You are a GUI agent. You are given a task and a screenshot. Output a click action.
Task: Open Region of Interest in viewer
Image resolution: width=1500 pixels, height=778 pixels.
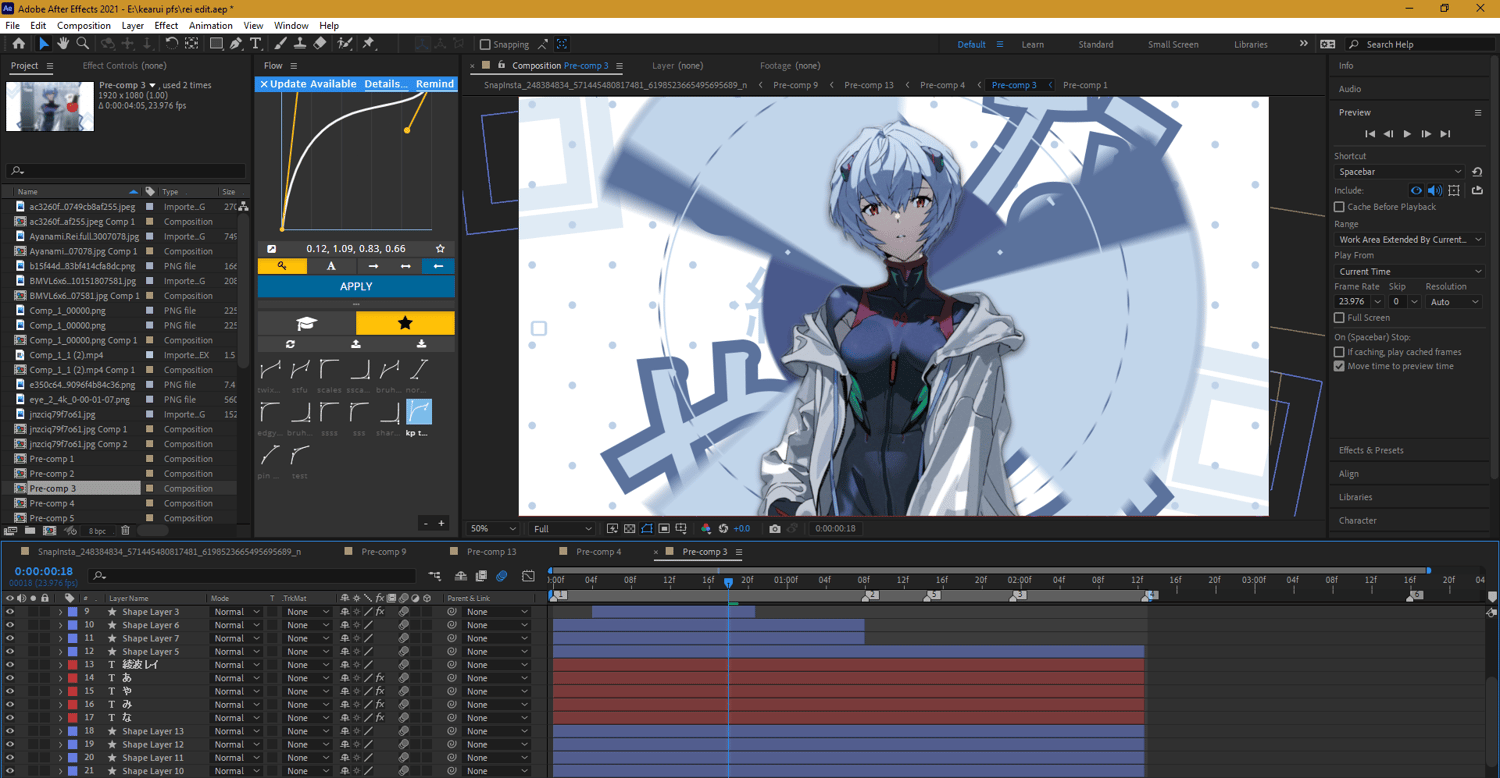664,528
